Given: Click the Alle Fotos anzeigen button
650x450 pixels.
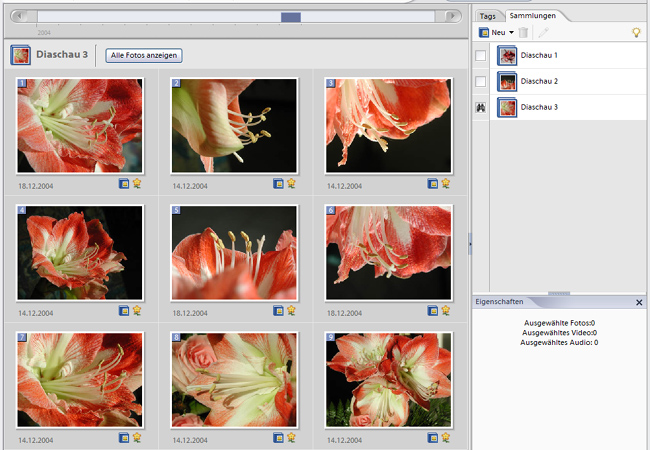Looking at the screenshot, I should coord(145,55).
